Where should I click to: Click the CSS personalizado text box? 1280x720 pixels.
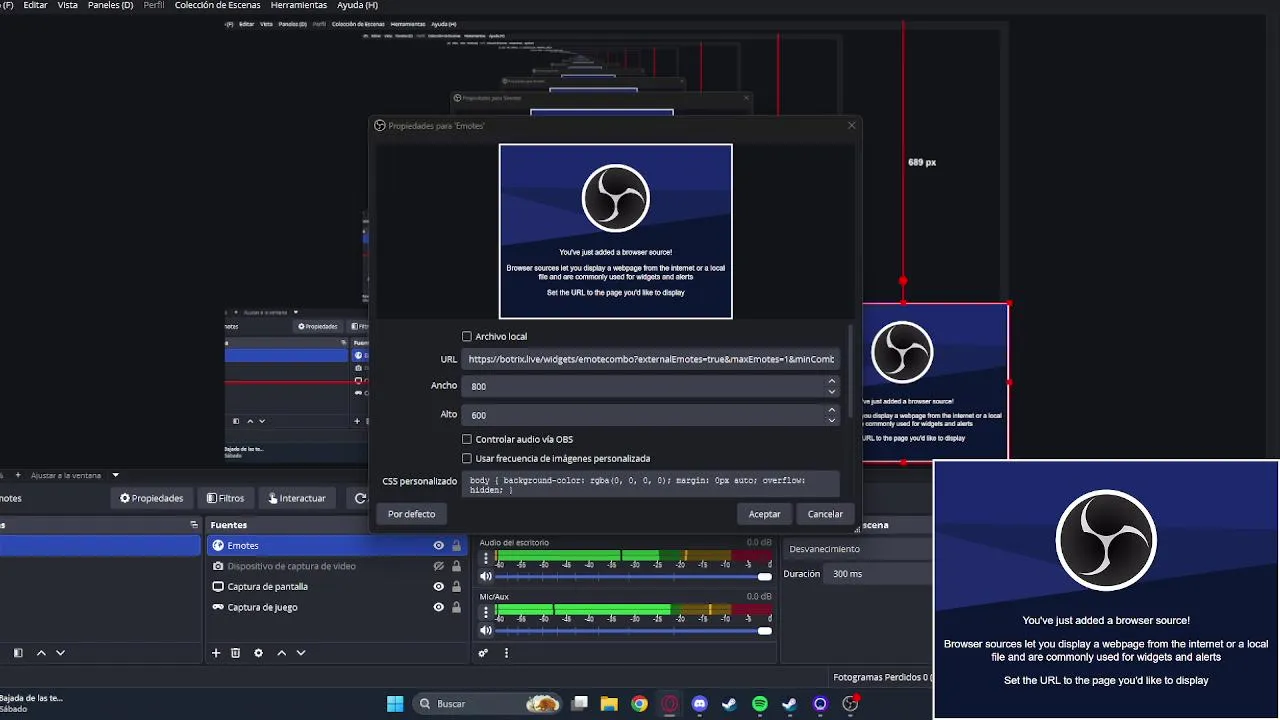(651, 485)
